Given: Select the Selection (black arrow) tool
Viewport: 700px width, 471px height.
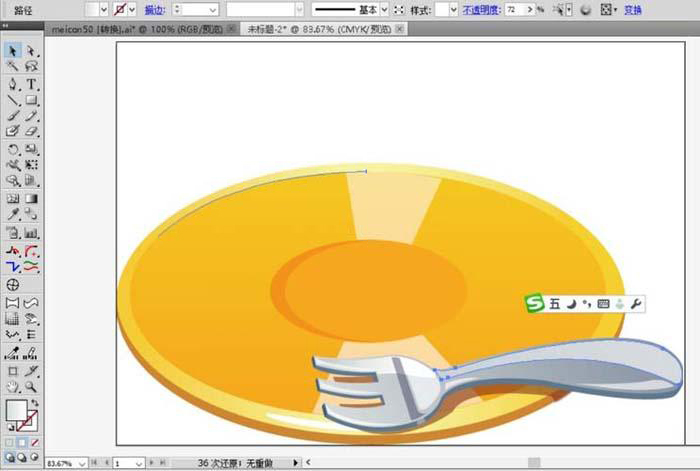Looking at the screenshot, I should [12, 50].
